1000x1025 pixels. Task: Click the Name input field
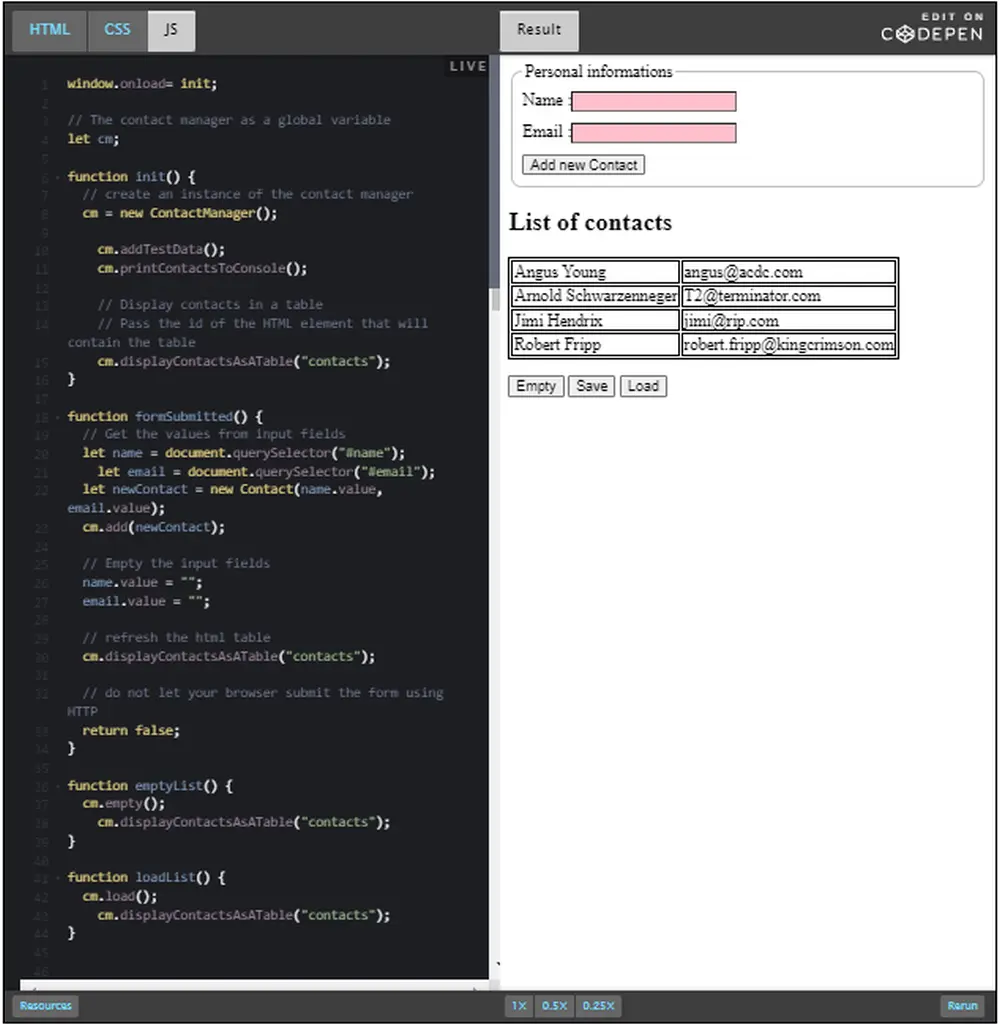pyautogui.click(x=654, y=101)
